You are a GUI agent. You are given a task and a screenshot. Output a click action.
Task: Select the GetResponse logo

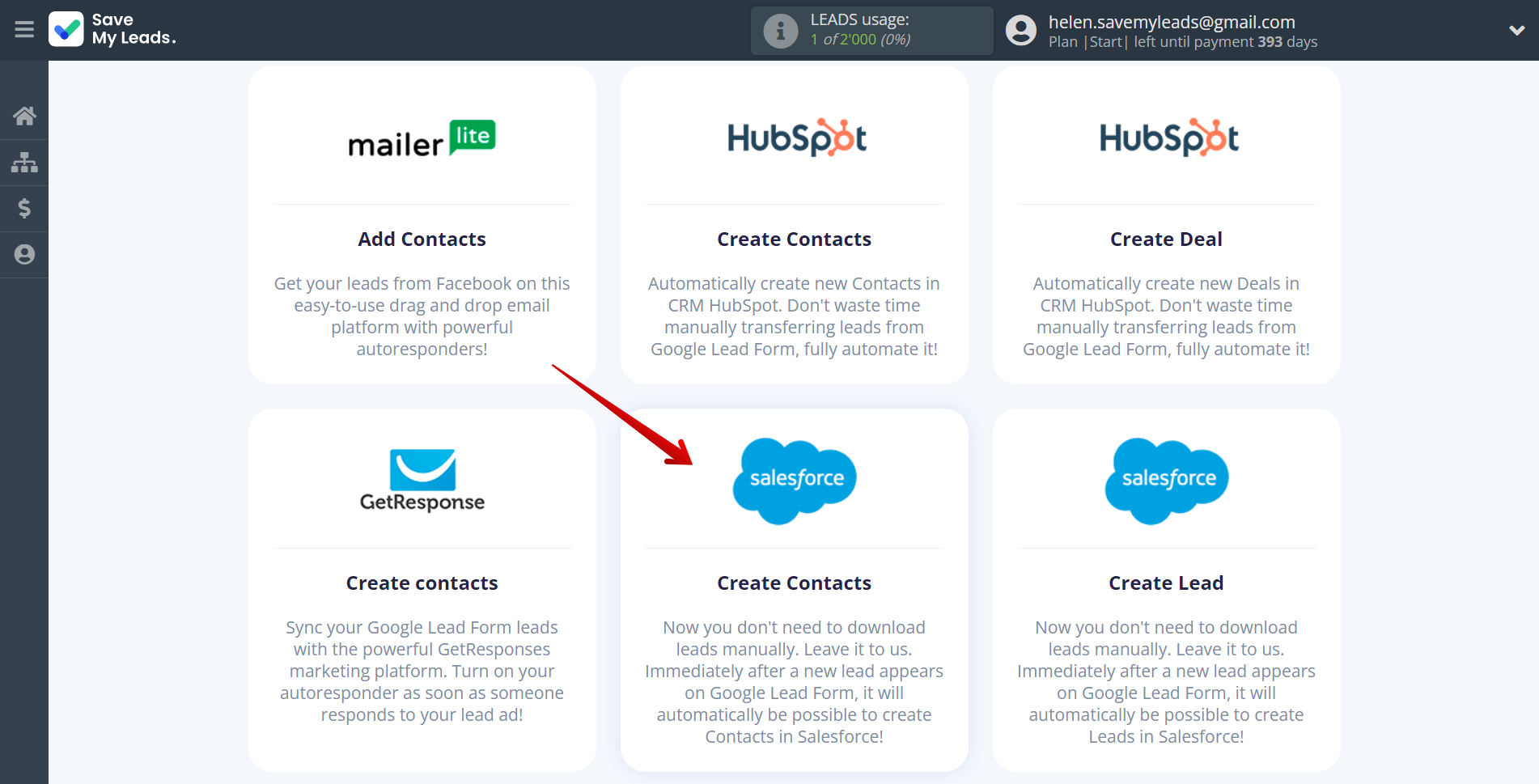click(x=422, y=481)
